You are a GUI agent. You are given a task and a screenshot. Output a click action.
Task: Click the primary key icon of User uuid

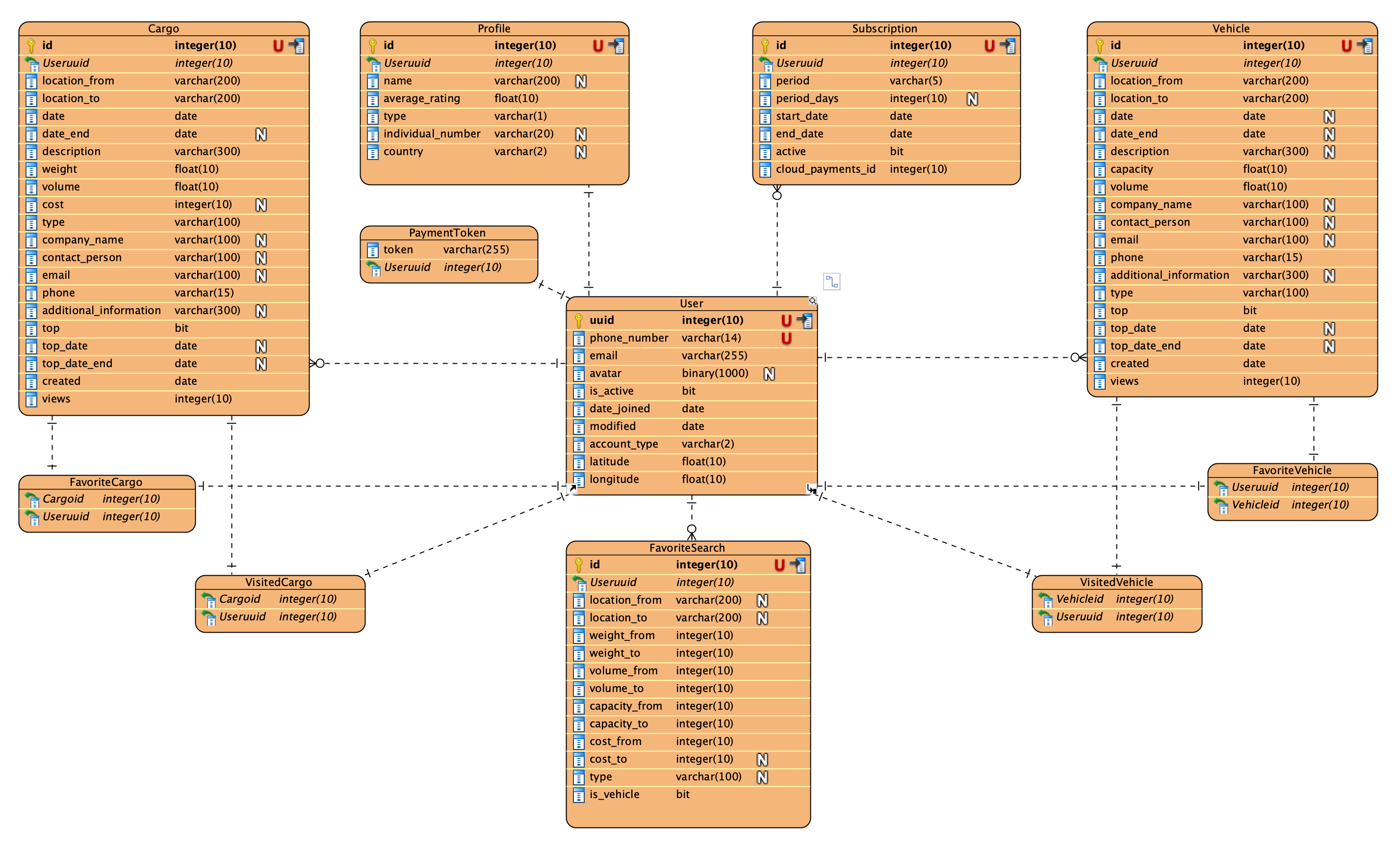coord(578,320)
